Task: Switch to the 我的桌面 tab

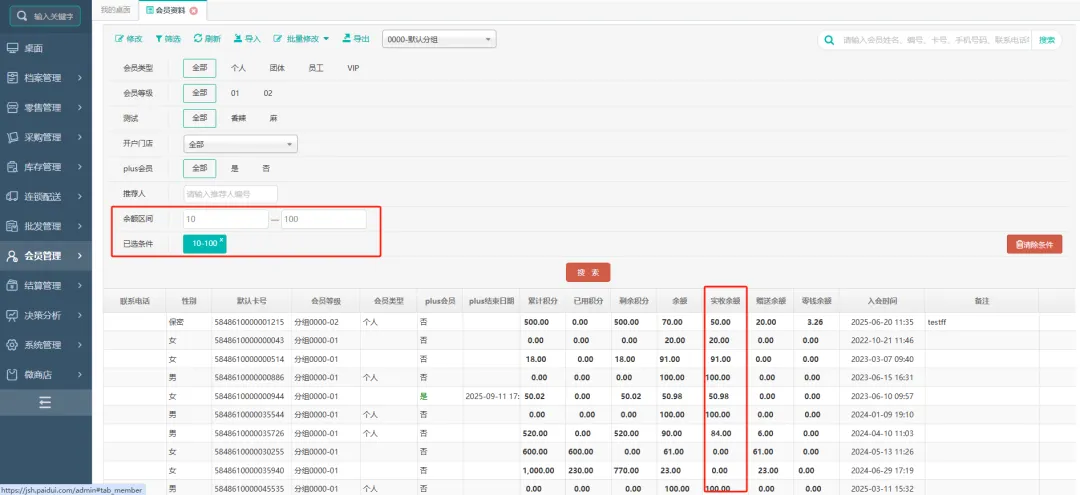Action: [x=114, y=10]
